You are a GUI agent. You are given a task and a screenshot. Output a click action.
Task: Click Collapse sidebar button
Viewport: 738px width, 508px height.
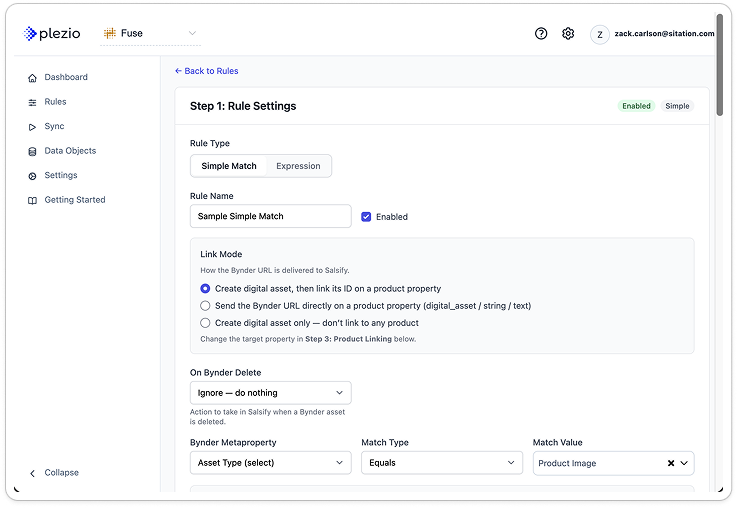[x=54, y=473]
